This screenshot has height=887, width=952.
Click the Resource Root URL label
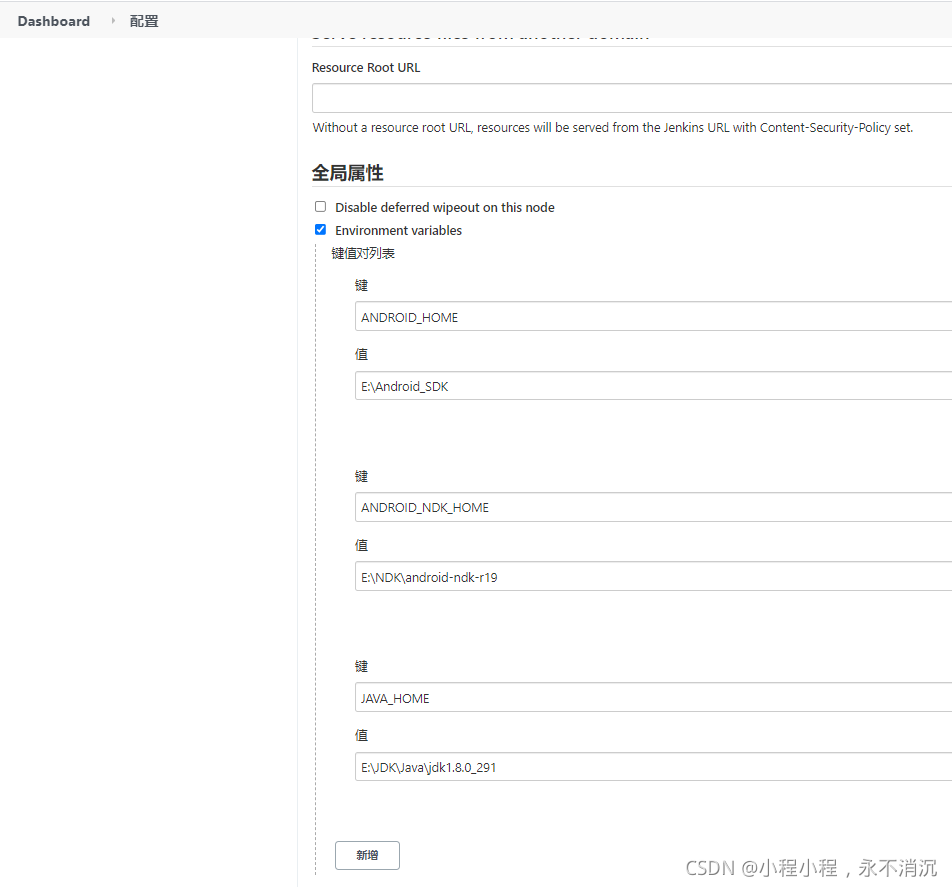pyautogui.click(x=366, y=67)
